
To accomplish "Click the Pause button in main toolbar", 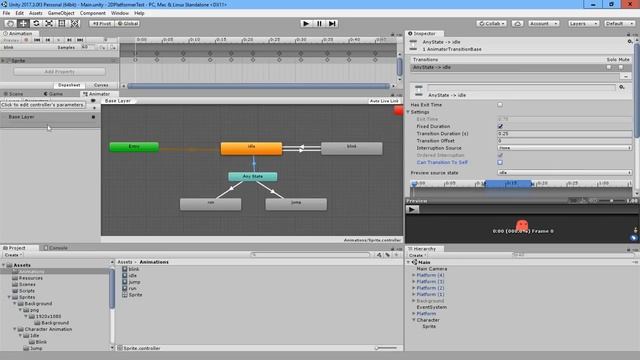I will [319, 24].
